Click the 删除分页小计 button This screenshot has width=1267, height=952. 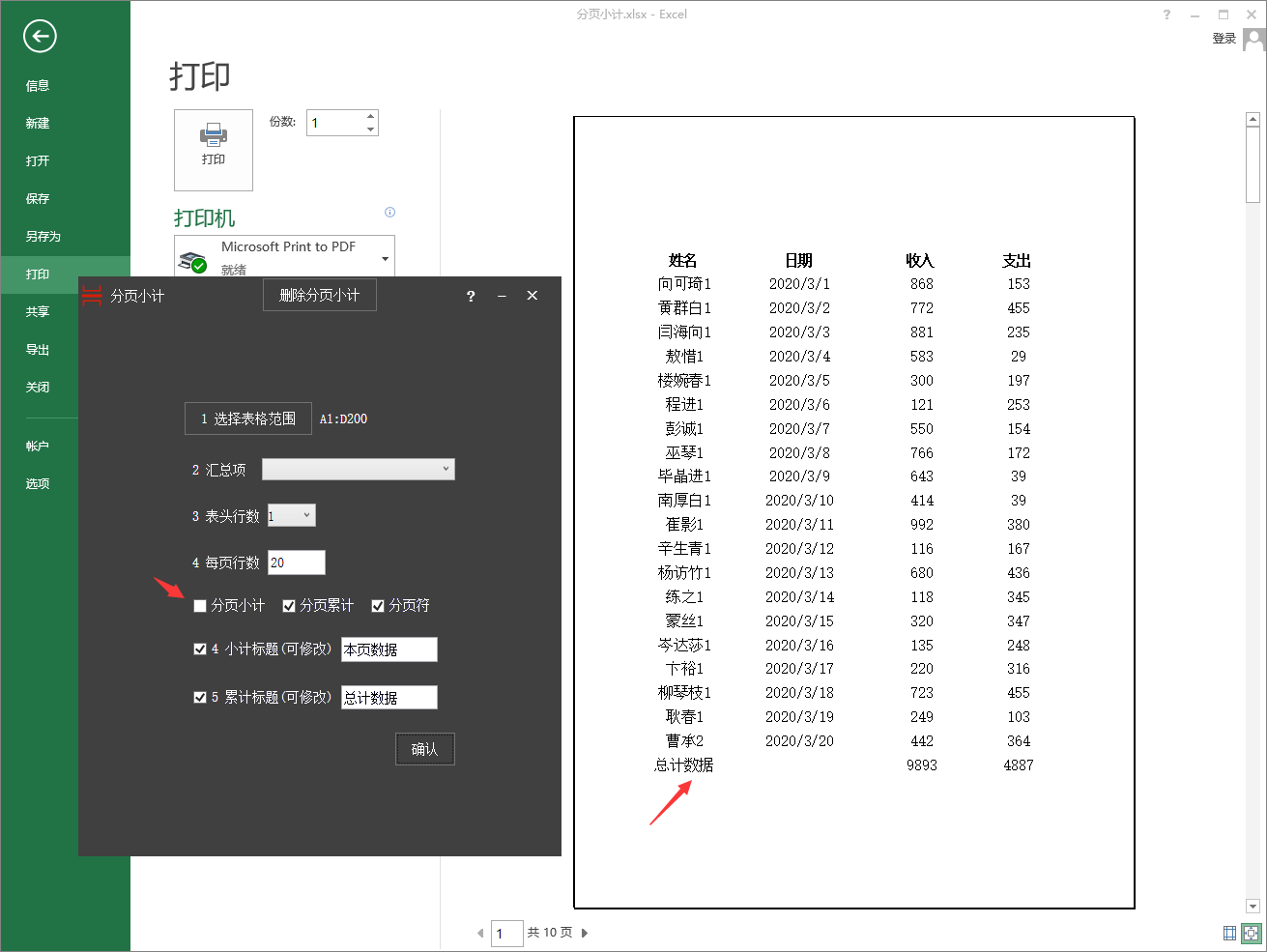(x=320, y=295)
